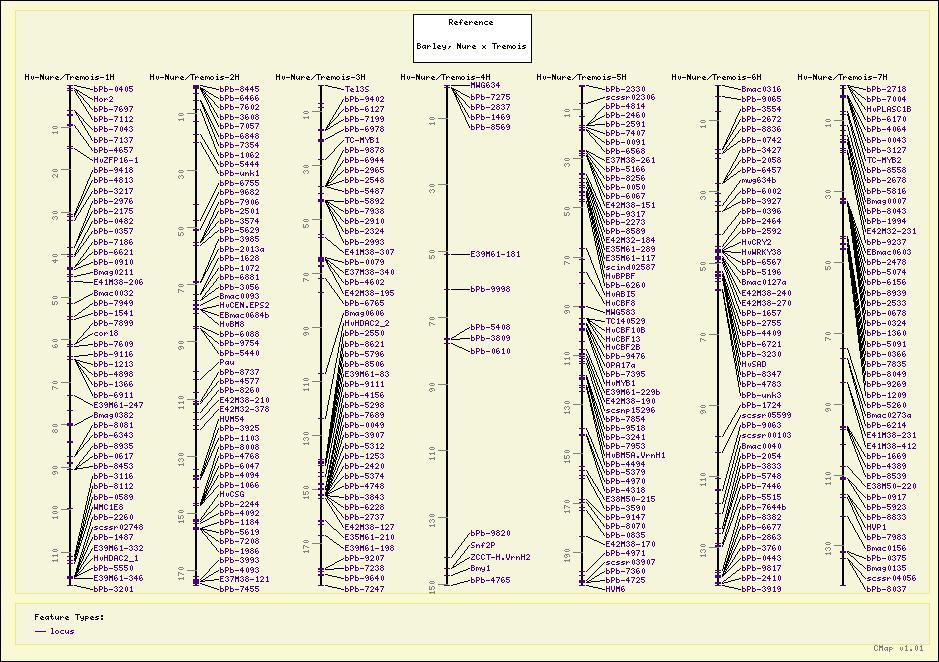
Task: Click the Tel3S marker on 3H
Action: (x=357, y=89)
